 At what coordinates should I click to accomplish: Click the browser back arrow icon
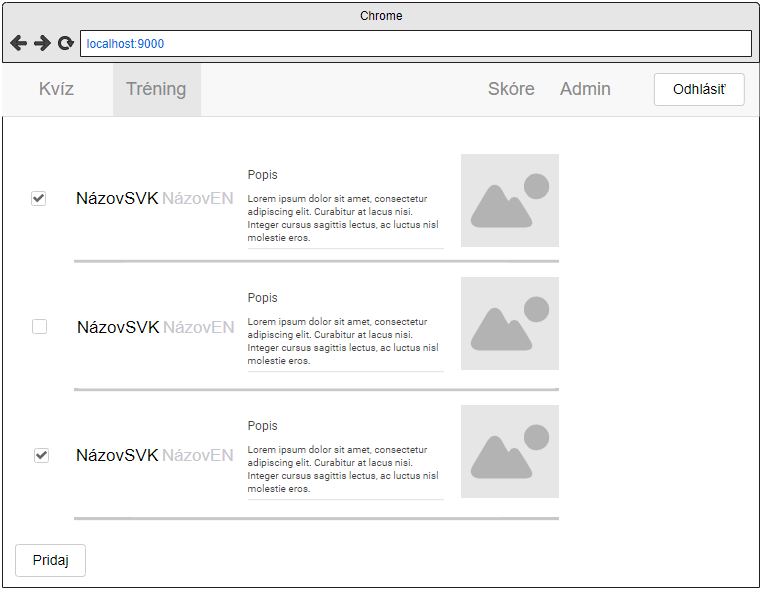18,44
